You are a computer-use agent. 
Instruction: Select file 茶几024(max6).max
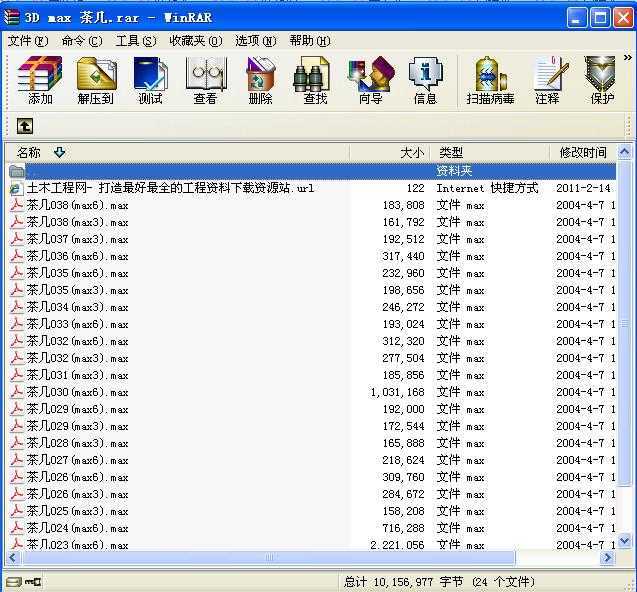point(78,528)
